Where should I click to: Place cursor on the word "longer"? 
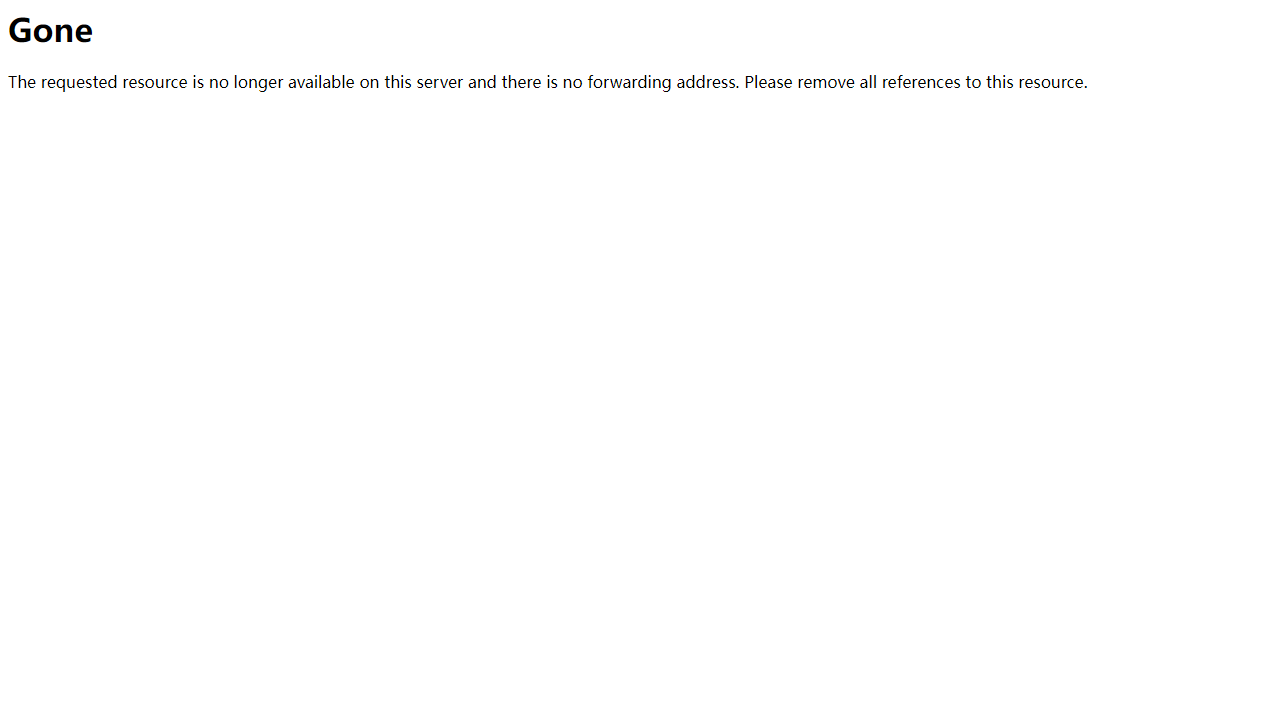(x=259, y=82)
